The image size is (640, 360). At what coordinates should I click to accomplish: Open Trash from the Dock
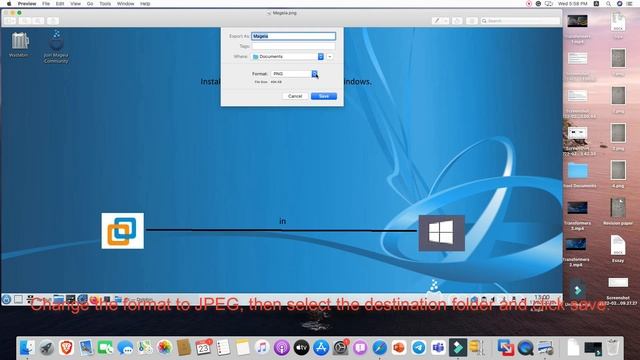click(x=612, y=348)
